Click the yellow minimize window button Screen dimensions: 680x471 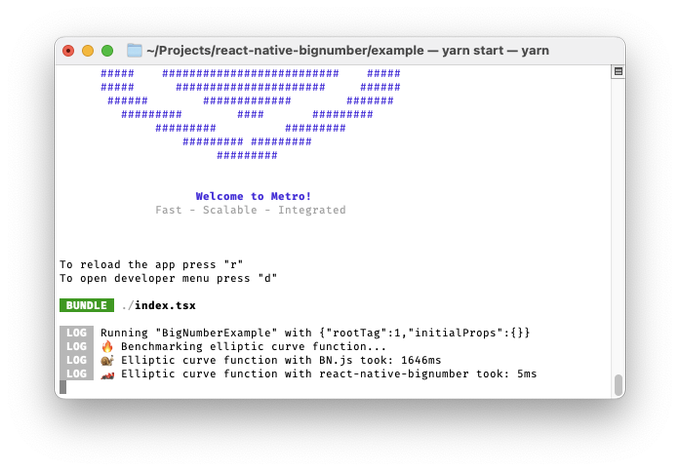(x=88, y=51)
